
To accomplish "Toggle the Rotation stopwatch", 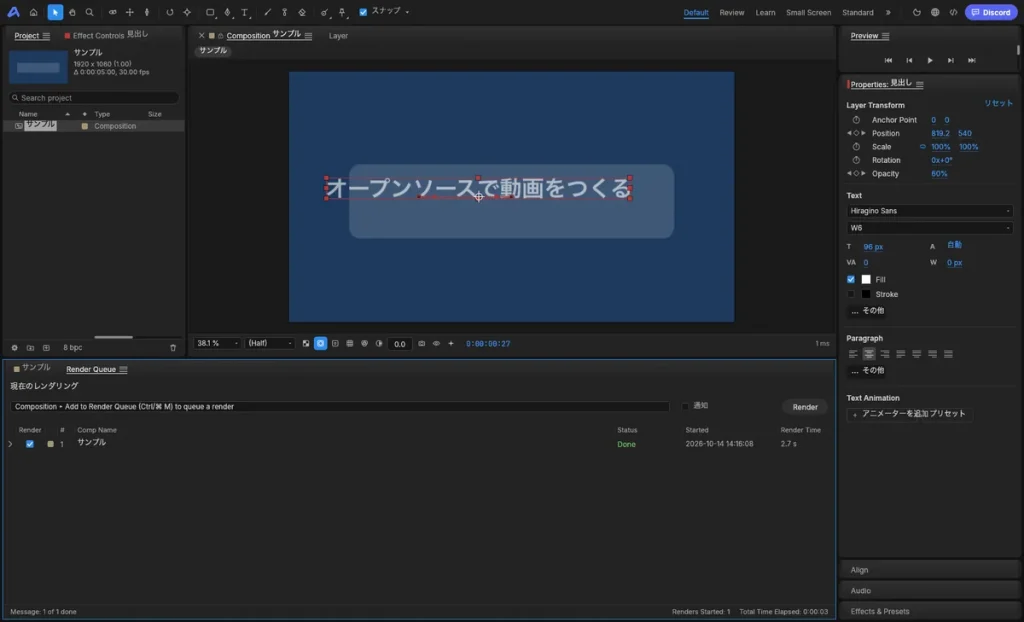I will point(856,160).
